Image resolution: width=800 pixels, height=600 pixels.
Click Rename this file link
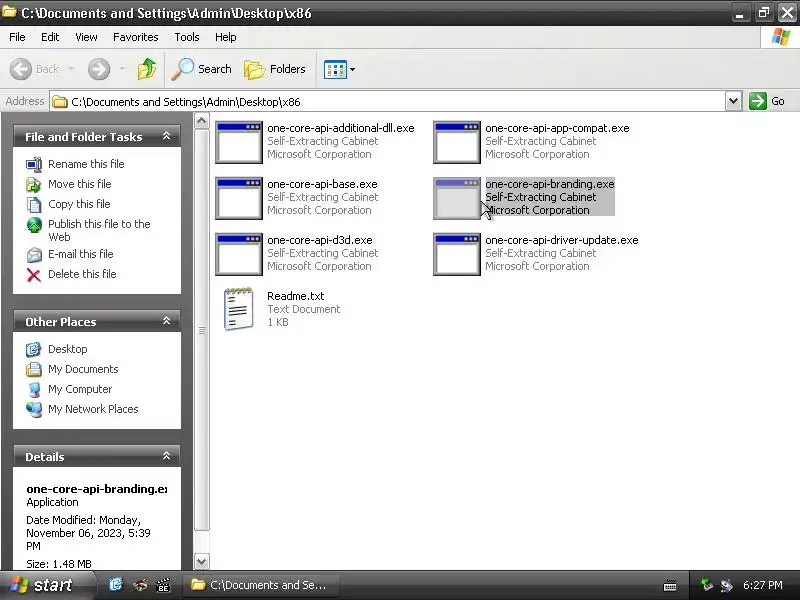click(86, 164)
